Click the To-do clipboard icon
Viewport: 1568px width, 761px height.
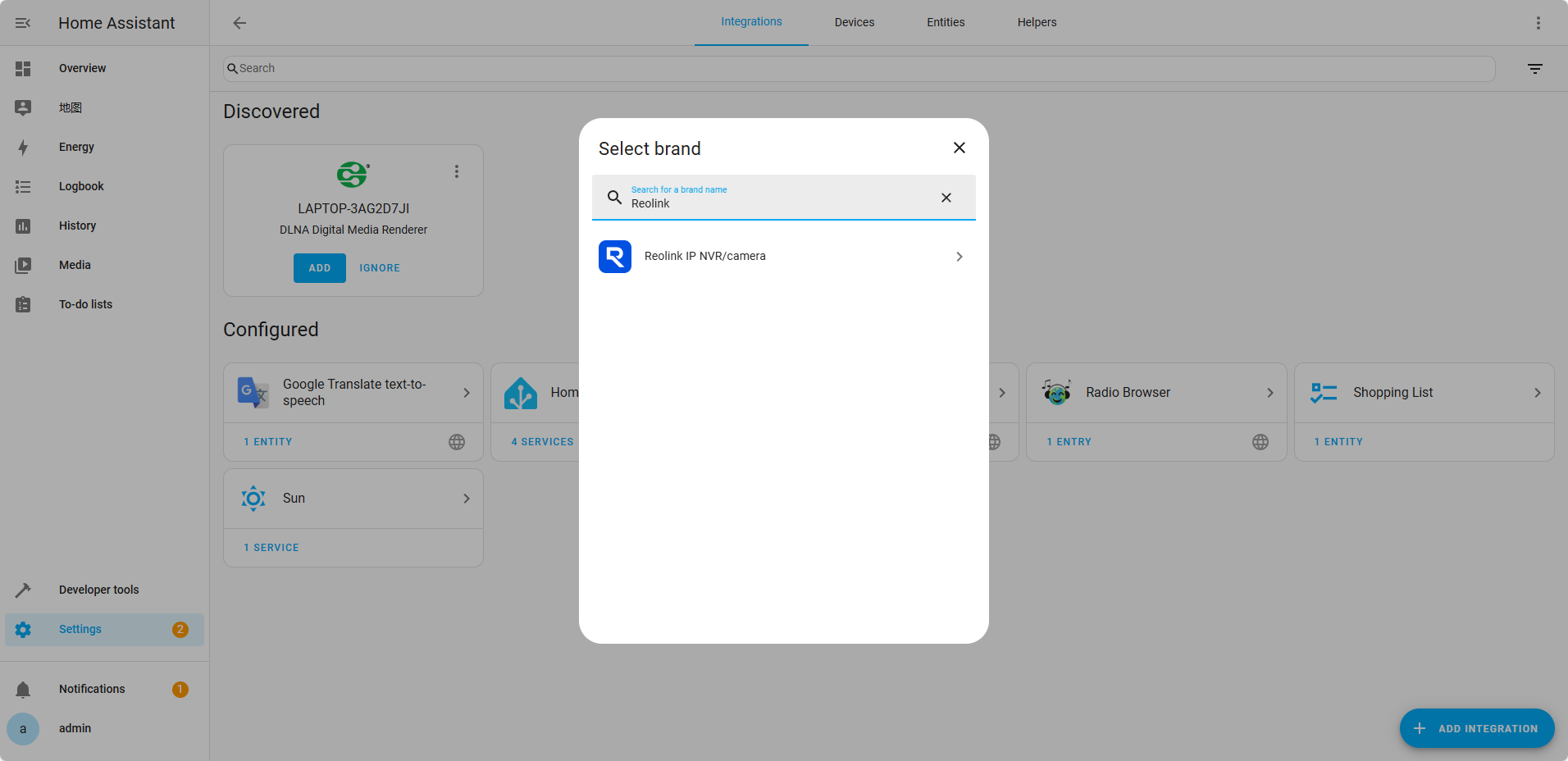pyautogui.click(x=23, y=305)
